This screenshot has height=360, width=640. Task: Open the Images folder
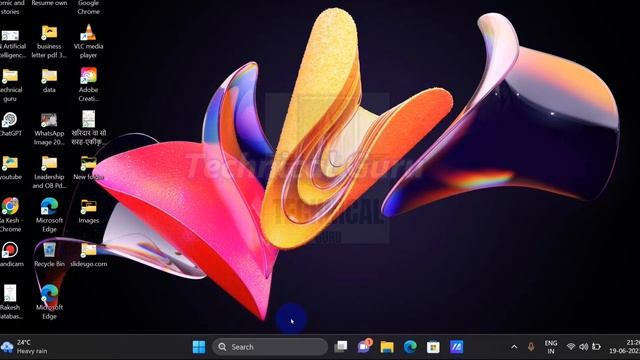point(88,211)
